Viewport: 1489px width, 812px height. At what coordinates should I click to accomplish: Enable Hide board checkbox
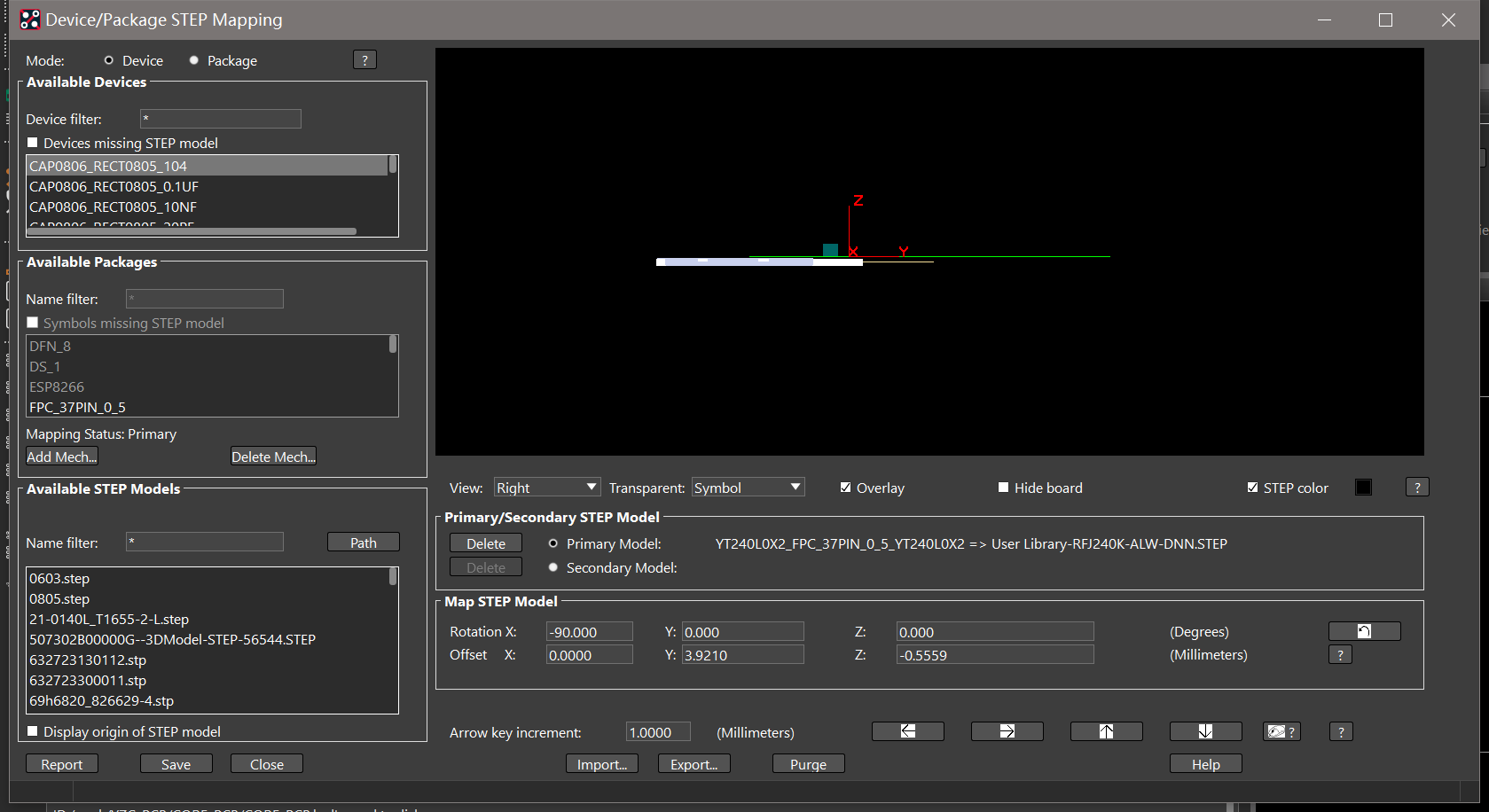coord(1004,488)
